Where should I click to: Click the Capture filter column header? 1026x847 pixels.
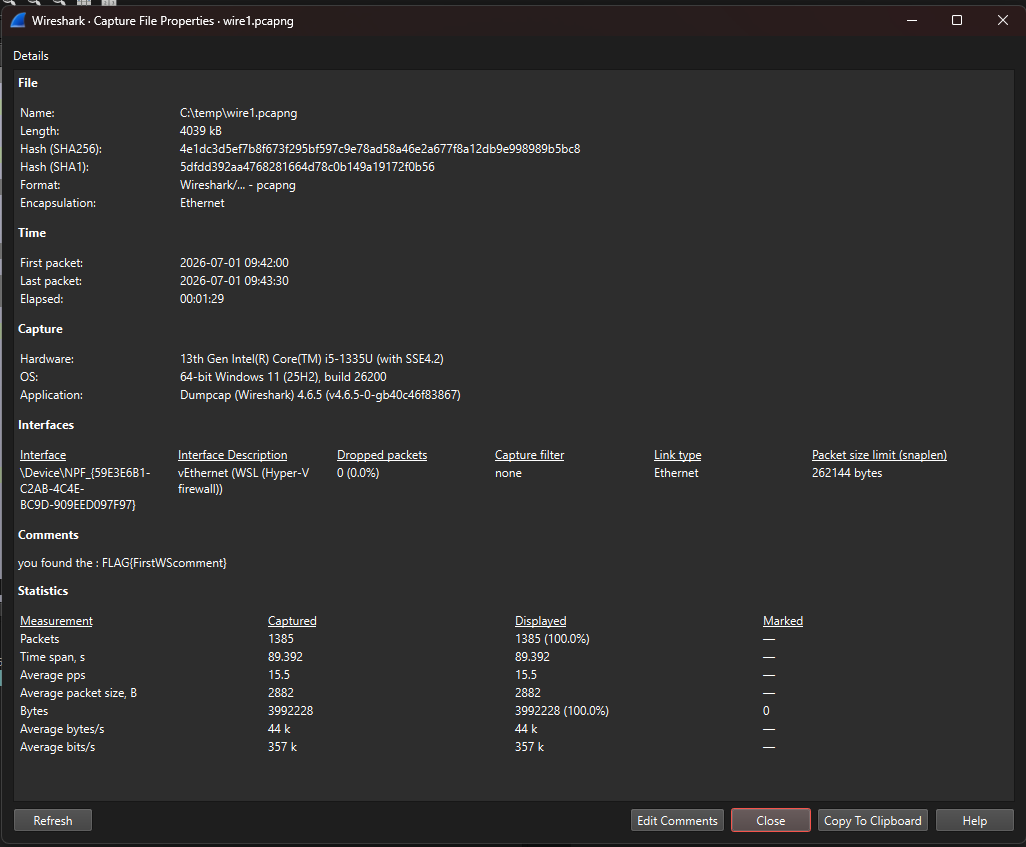click(529, 455)
